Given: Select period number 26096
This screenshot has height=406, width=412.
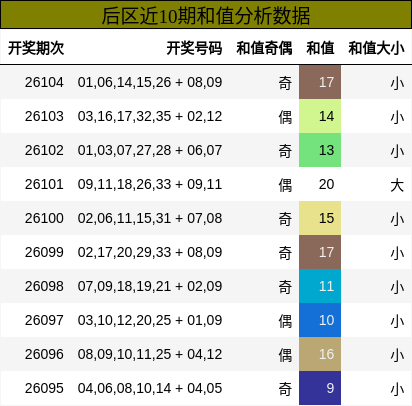Looking at the screenshot, I should coord(44,354).
